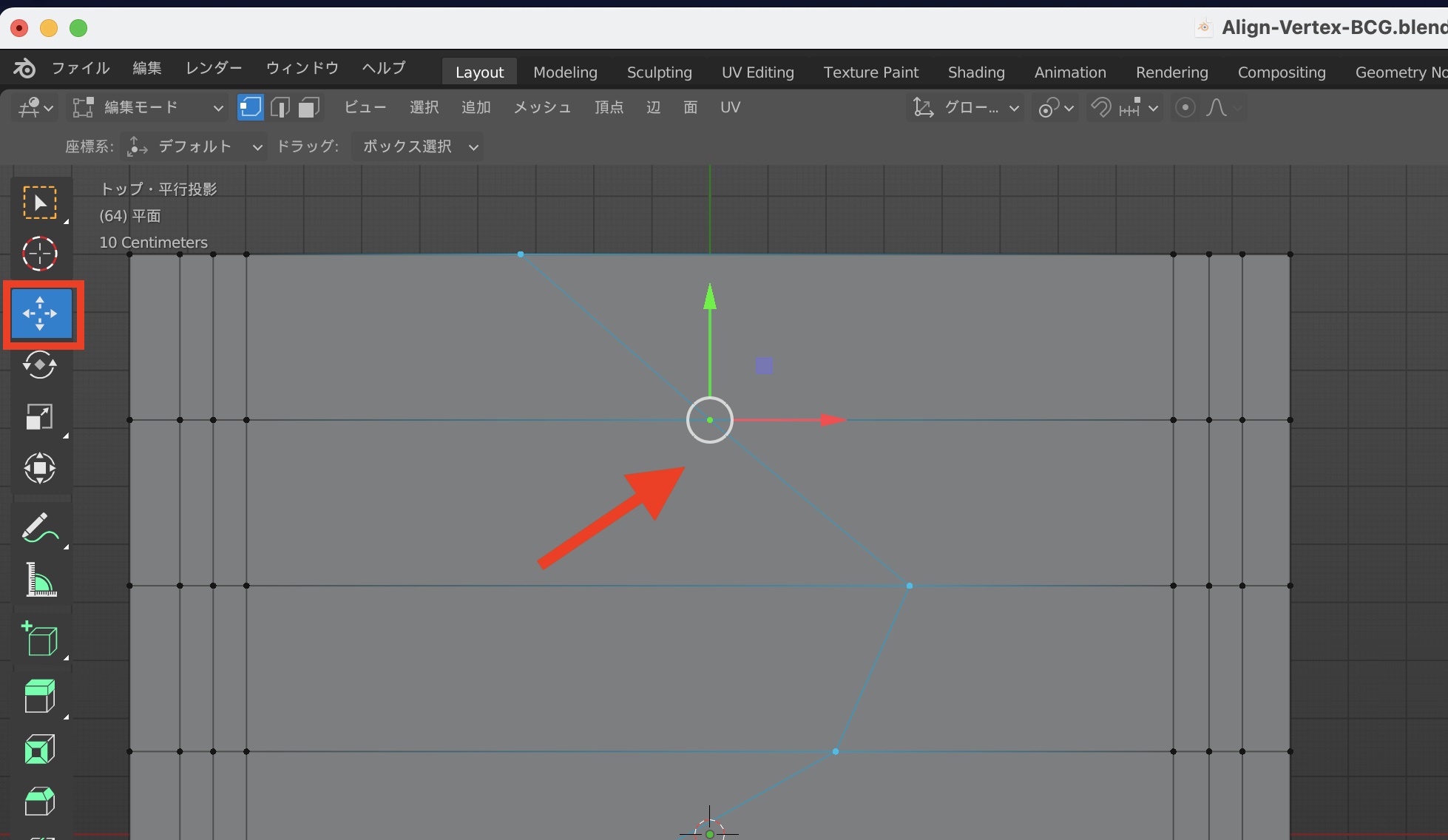The height and width of the screenshot is (840, 1448).
Task: Select the Transform tool
Action: tap(40, 468)
